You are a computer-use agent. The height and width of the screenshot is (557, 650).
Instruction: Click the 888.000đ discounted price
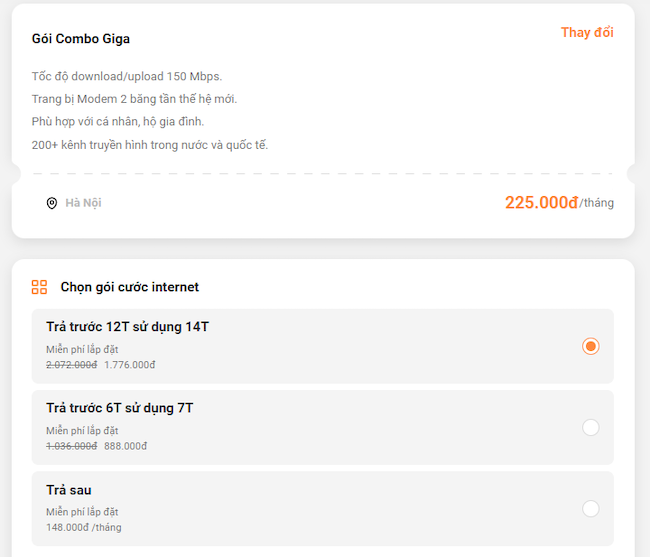[126, 446]
